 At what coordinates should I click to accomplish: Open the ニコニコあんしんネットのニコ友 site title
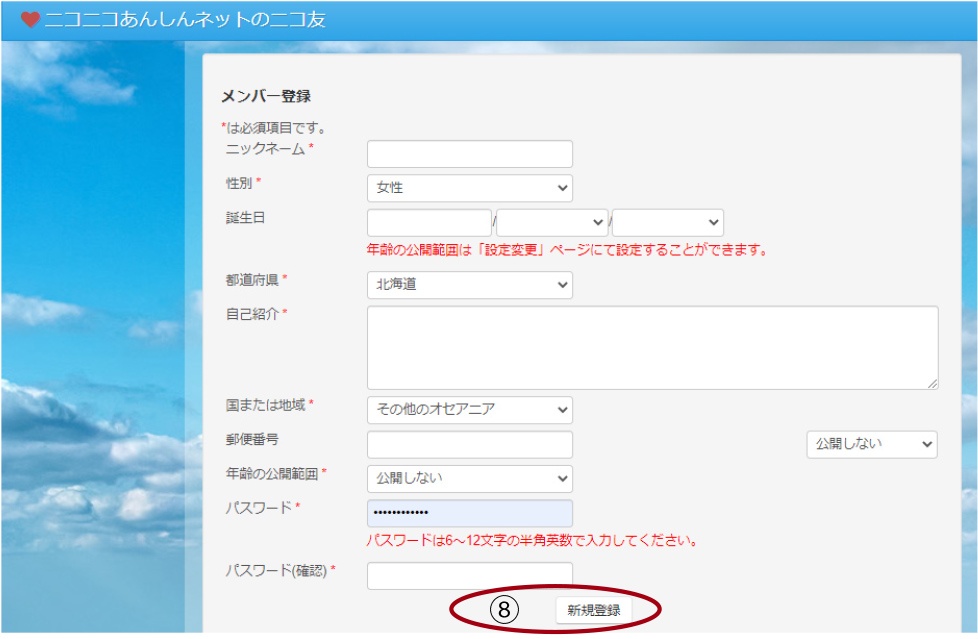coord(185,20)
